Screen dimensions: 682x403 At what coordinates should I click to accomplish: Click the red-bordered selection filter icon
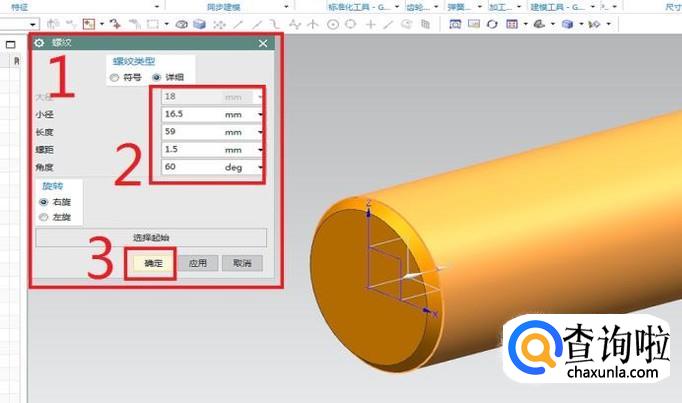click(89, 22)
